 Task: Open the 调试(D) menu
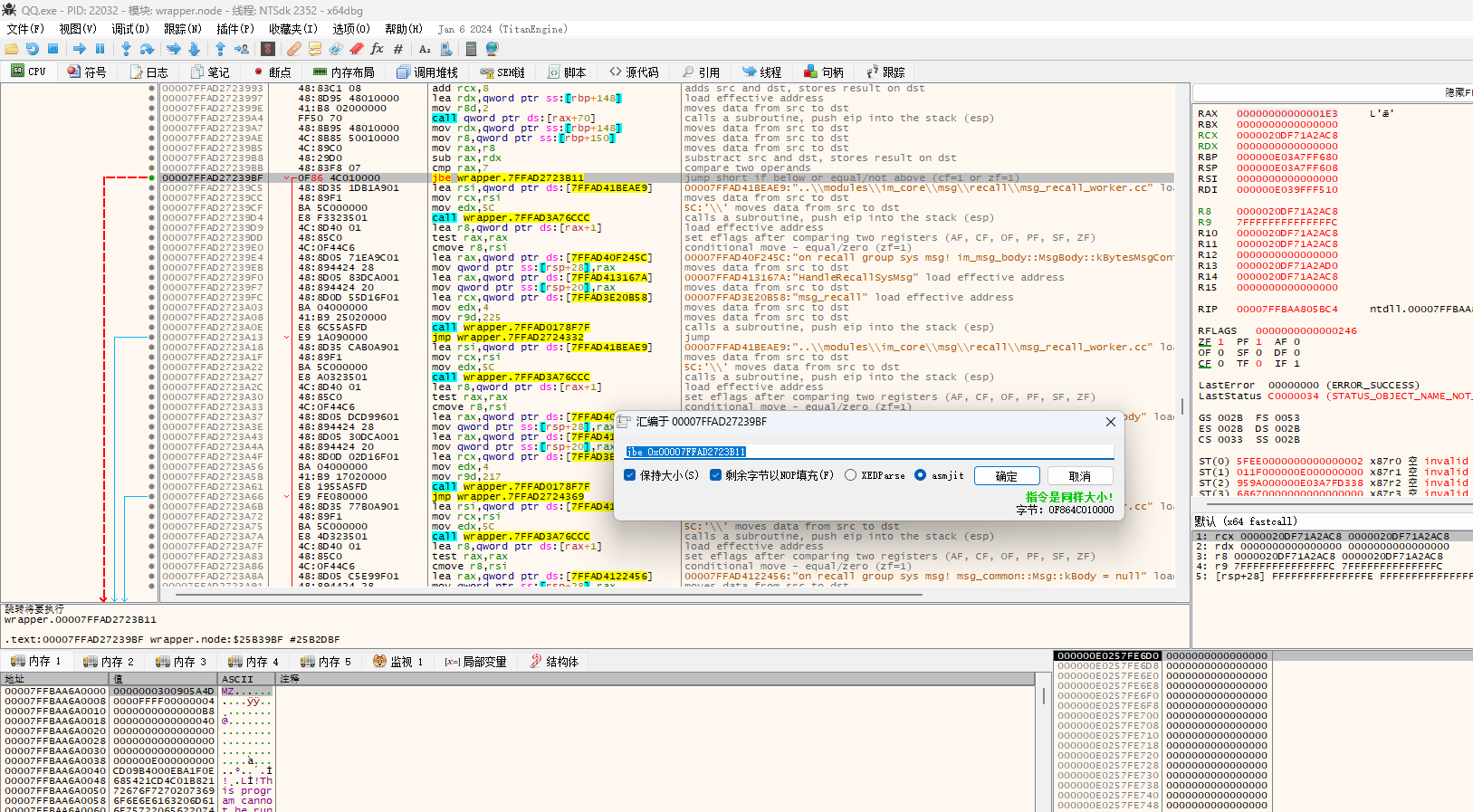pos(130,29)
